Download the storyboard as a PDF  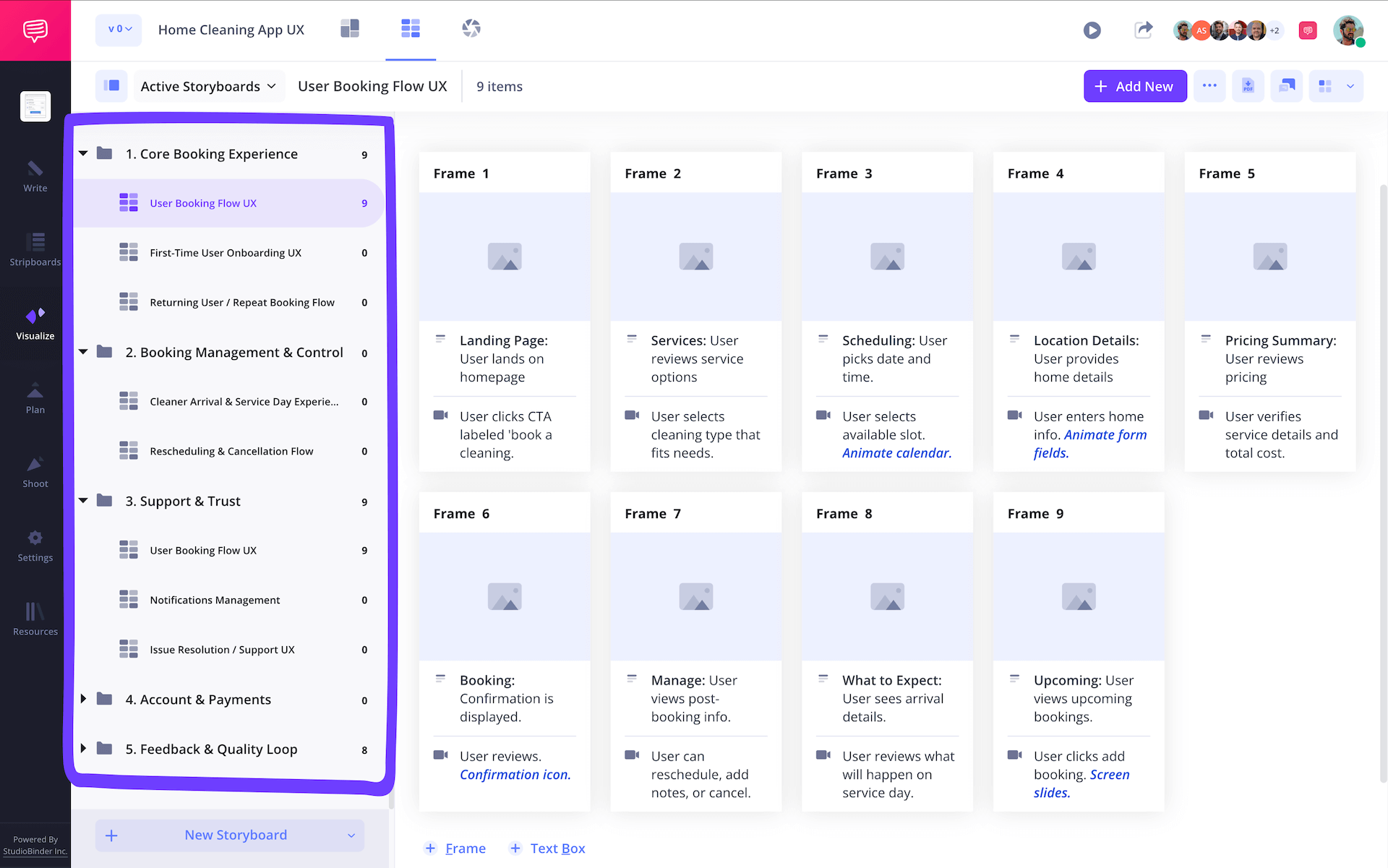[x=1248, y=86]
